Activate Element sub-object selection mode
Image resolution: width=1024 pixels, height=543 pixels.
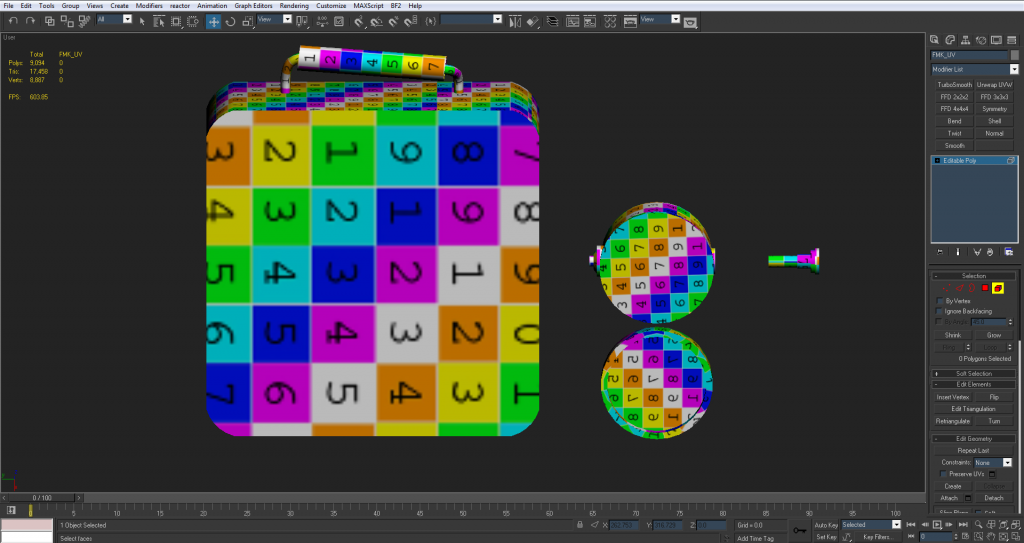tap(998, 288)
